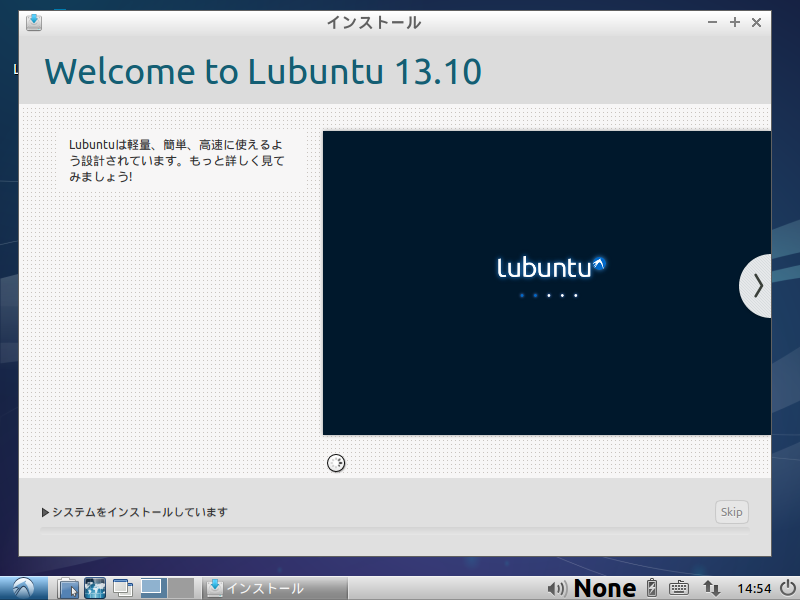Open the keyboard layout tray icon

pos(679,588)
